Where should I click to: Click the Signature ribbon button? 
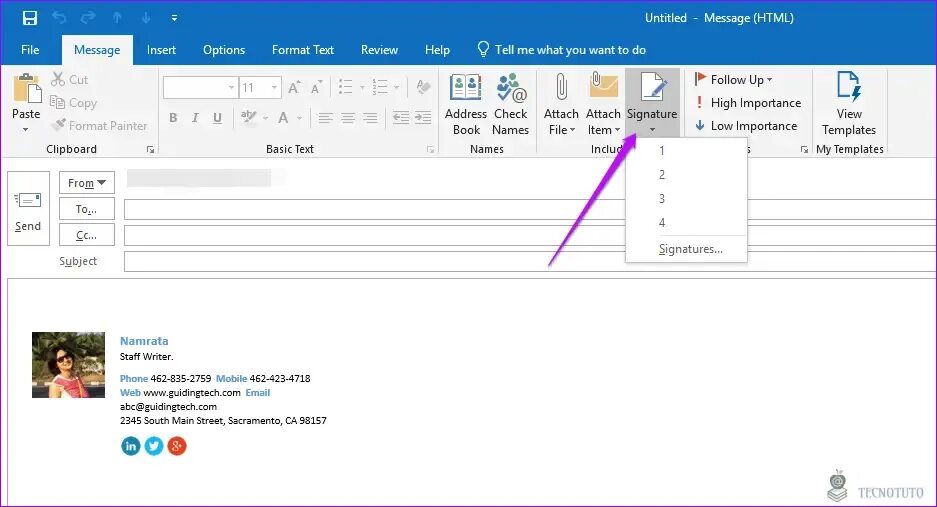652,103
